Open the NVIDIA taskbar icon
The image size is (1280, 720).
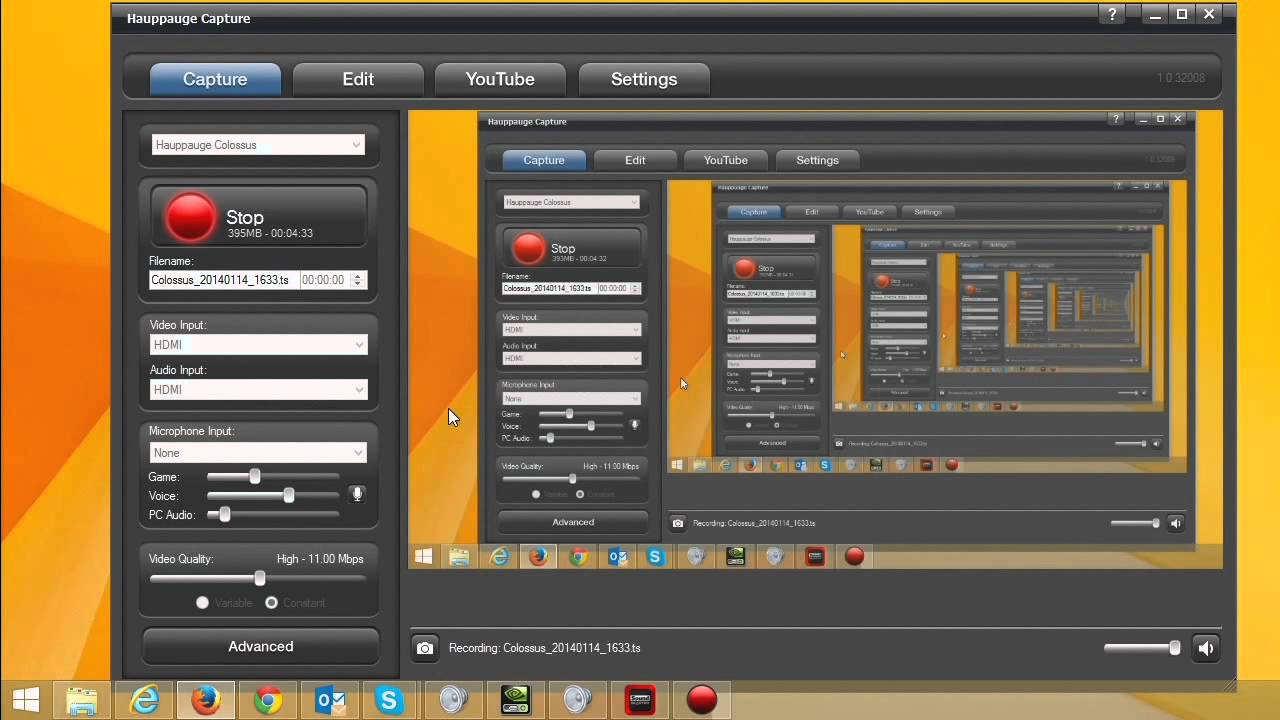(x=515, y=701)
